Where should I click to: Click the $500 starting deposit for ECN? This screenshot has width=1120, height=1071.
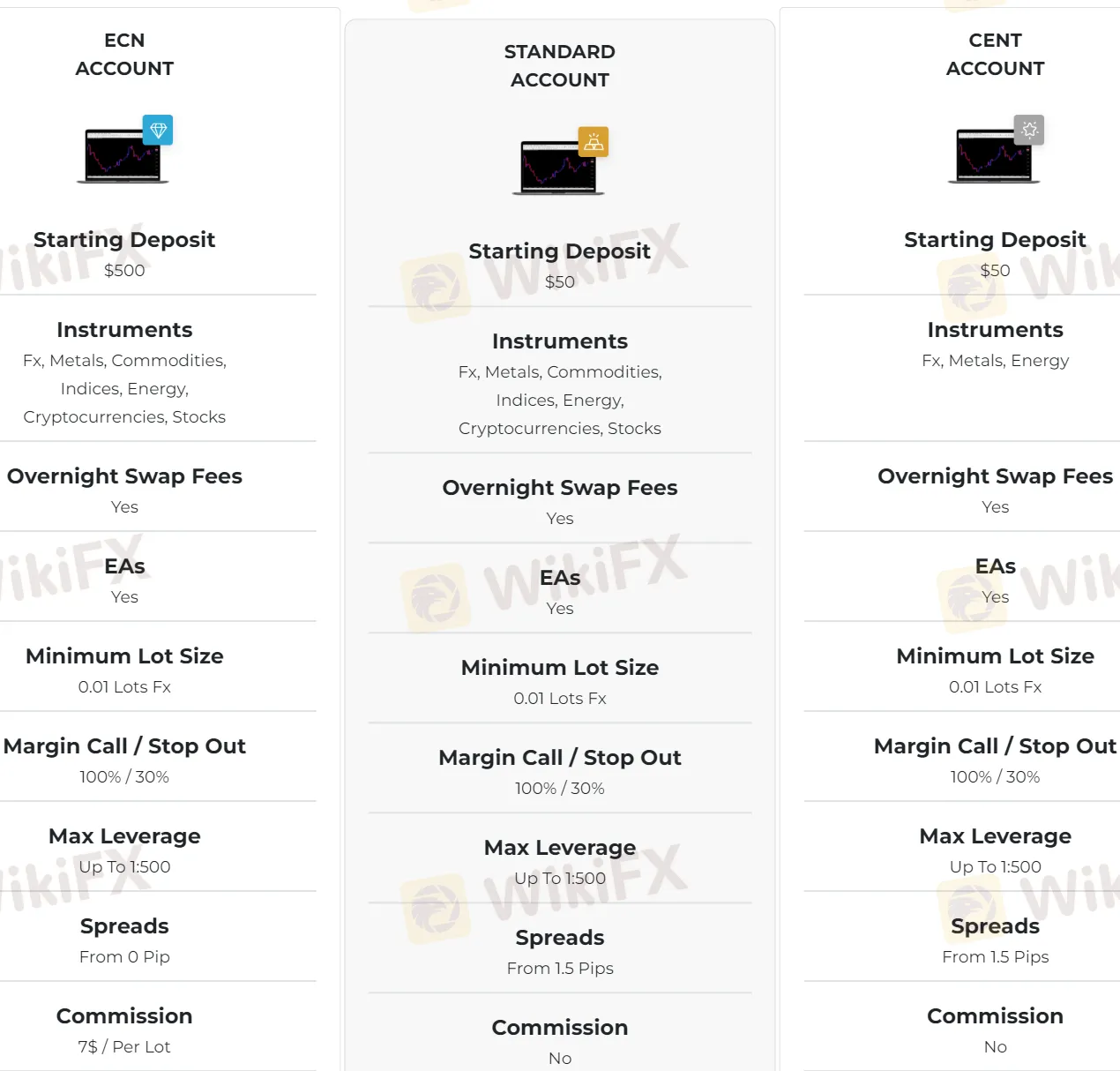(x=124, y=271)
